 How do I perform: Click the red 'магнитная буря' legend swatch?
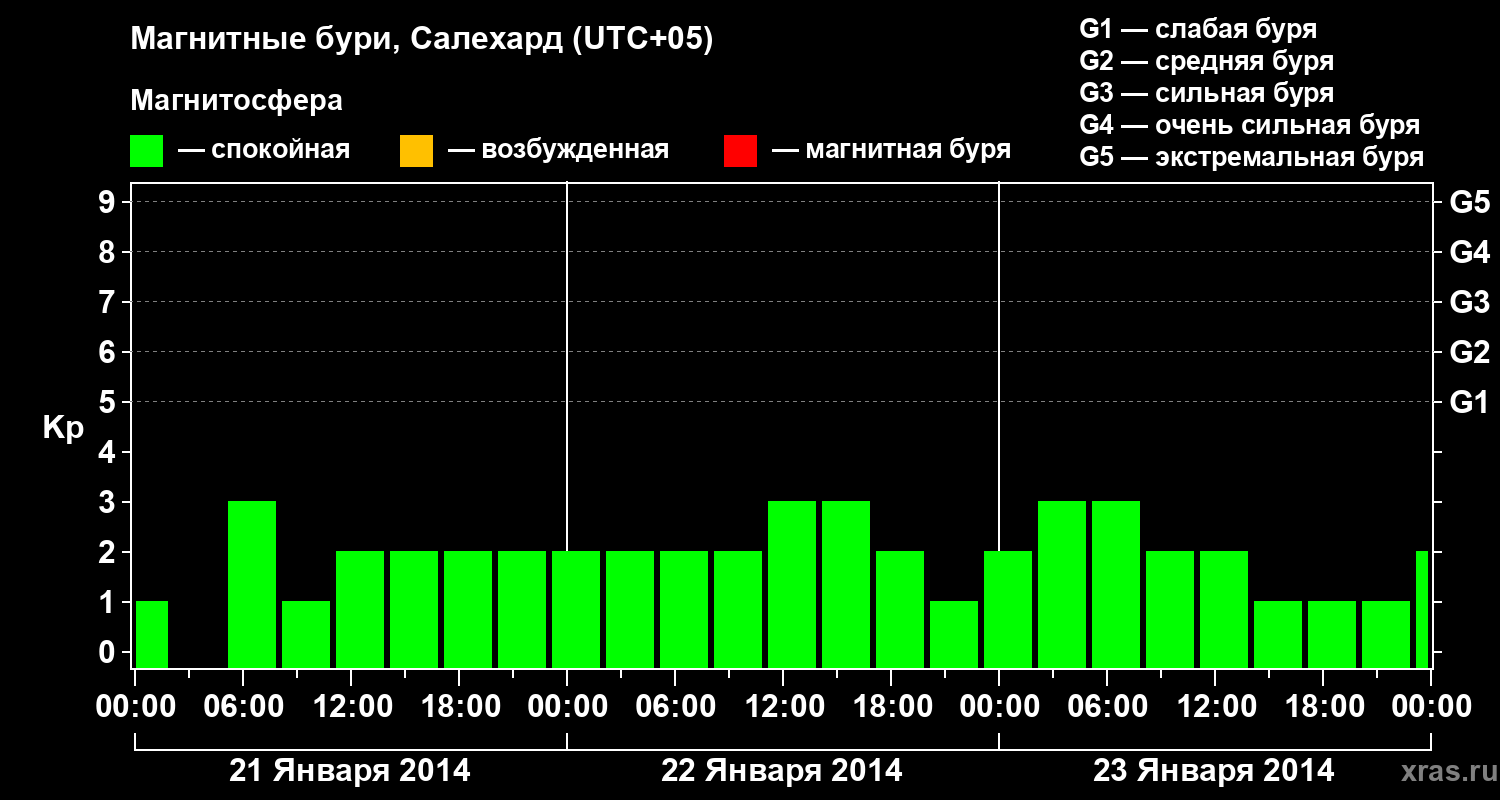(740, 151)
